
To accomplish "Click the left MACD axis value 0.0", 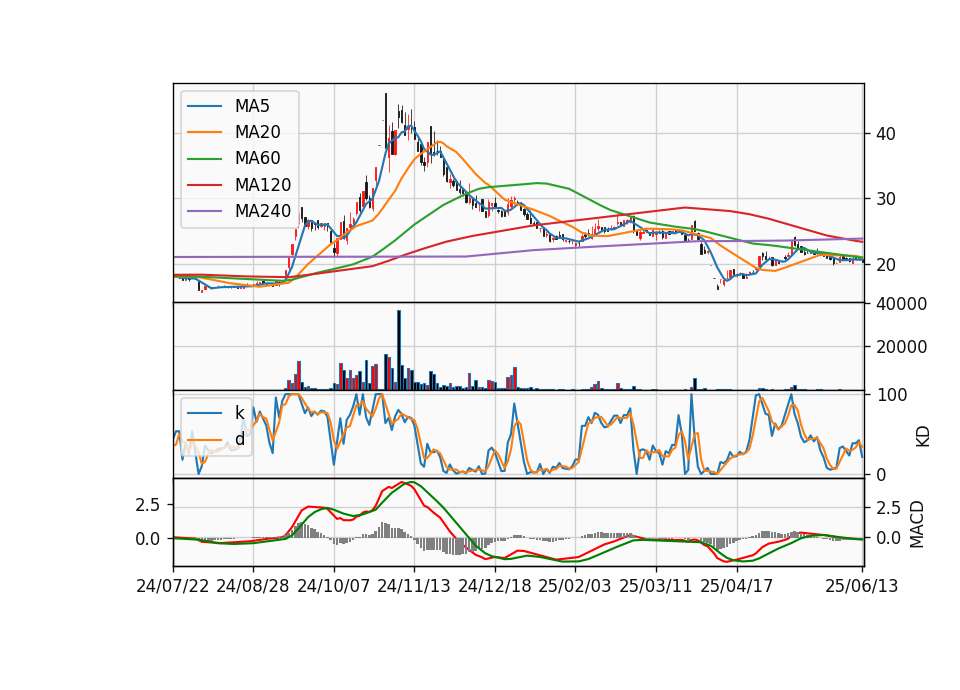I will pyautogui.click(x=148, y=539).
